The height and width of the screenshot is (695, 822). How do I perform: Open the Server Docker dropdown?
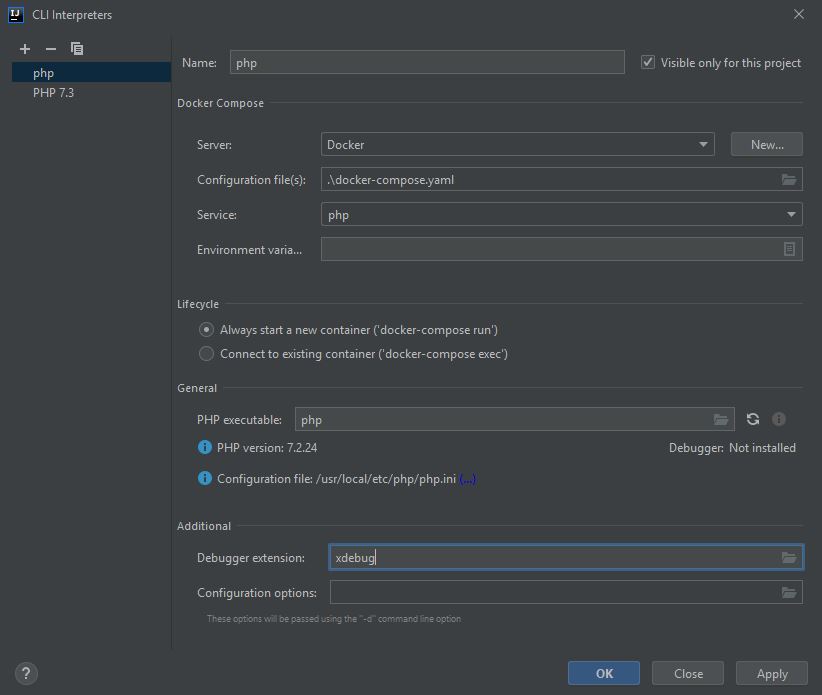517,144
